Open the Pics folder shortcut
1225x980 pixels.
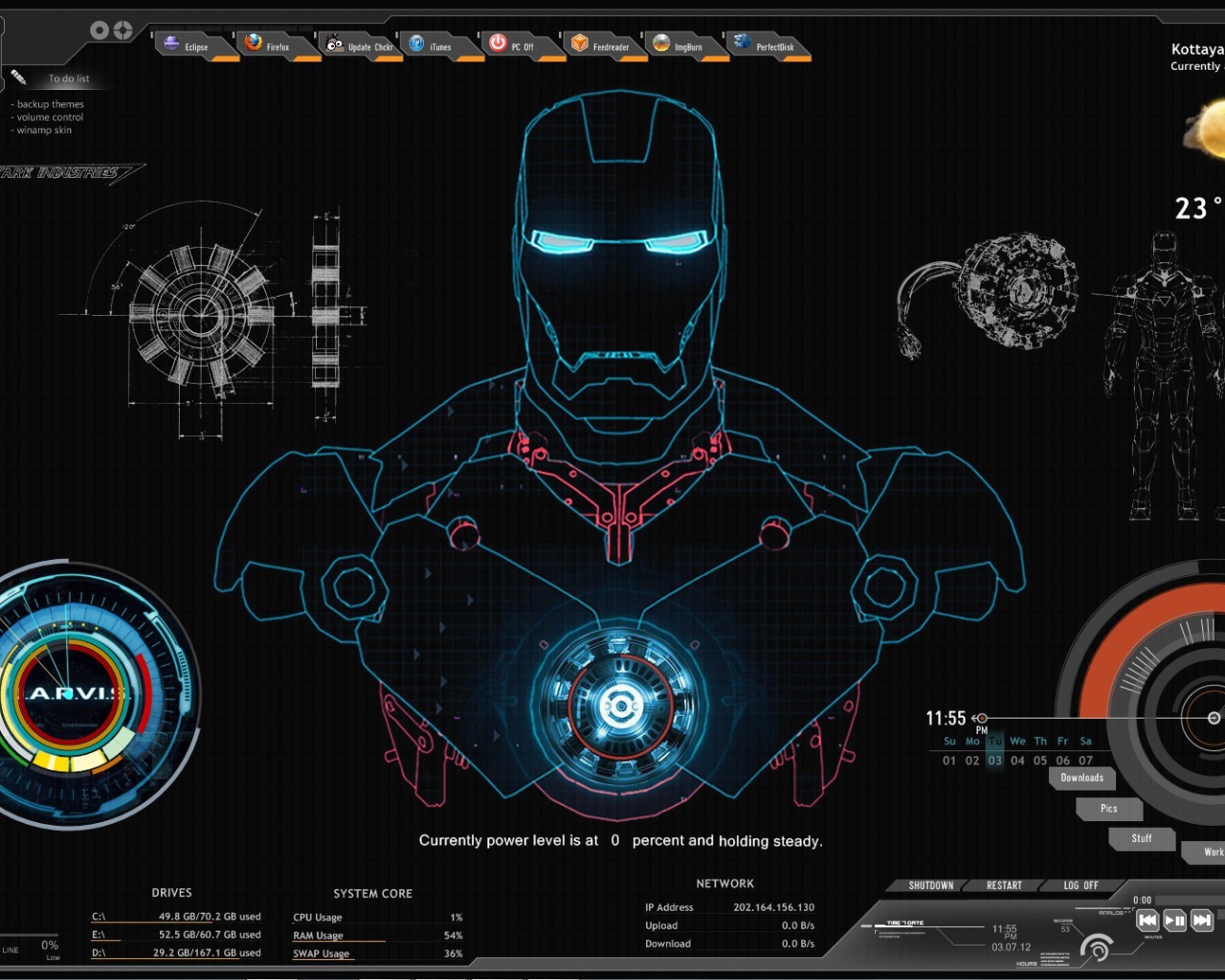click(1108, 809)
